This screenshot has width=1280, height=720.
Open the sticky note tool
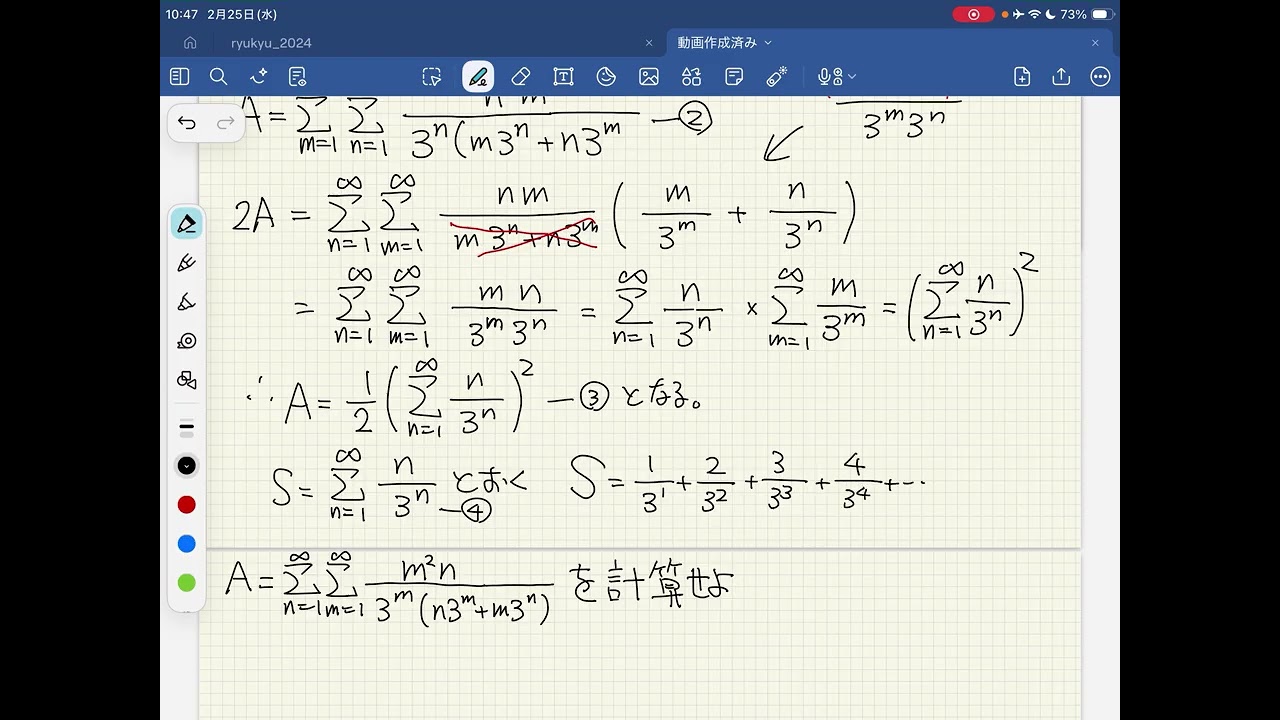coord(734,77)
